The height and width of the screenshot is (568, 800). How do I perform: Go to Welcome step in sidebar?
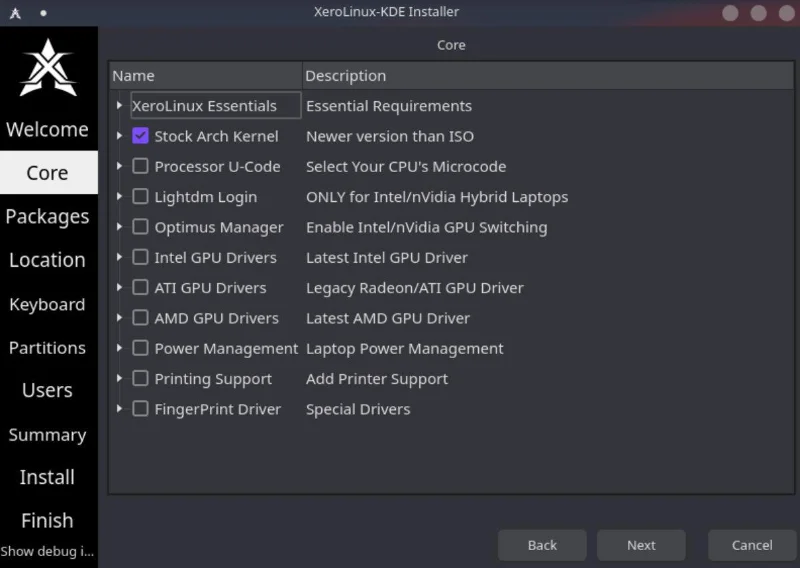[47, 129]
